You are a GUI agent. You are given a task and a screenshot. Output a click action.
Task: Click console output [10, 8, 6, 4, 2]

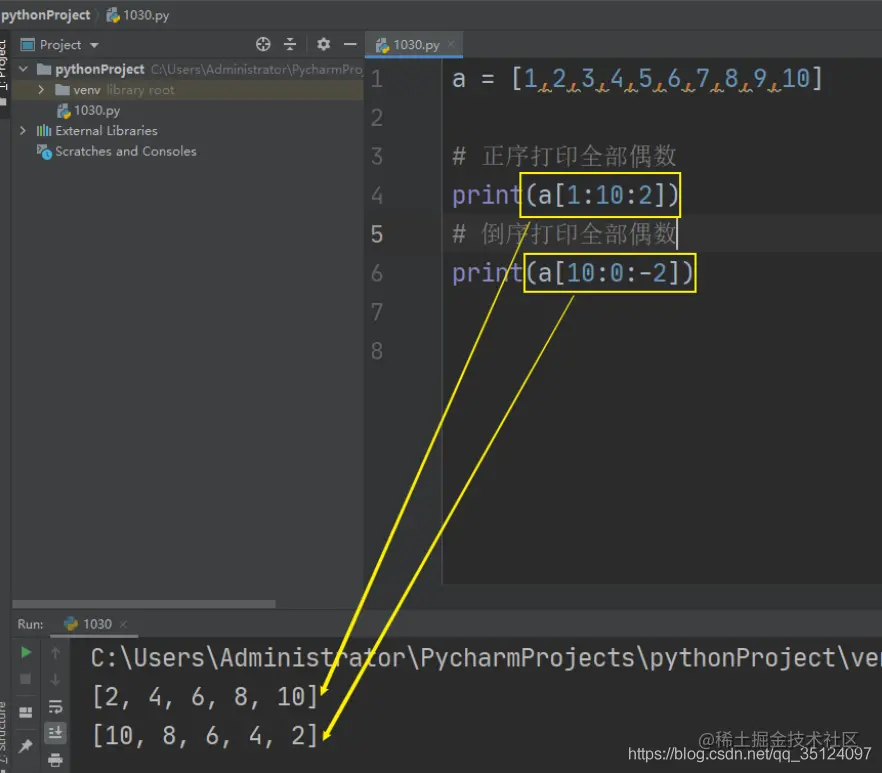(205, 735)
